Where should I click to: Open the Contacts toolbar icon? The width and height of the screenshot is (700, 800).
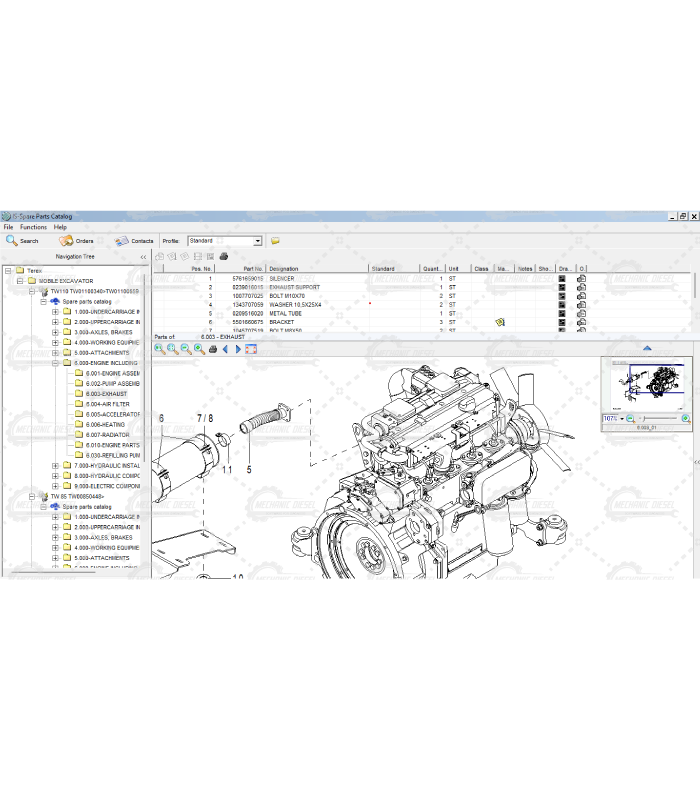(133, 241)
